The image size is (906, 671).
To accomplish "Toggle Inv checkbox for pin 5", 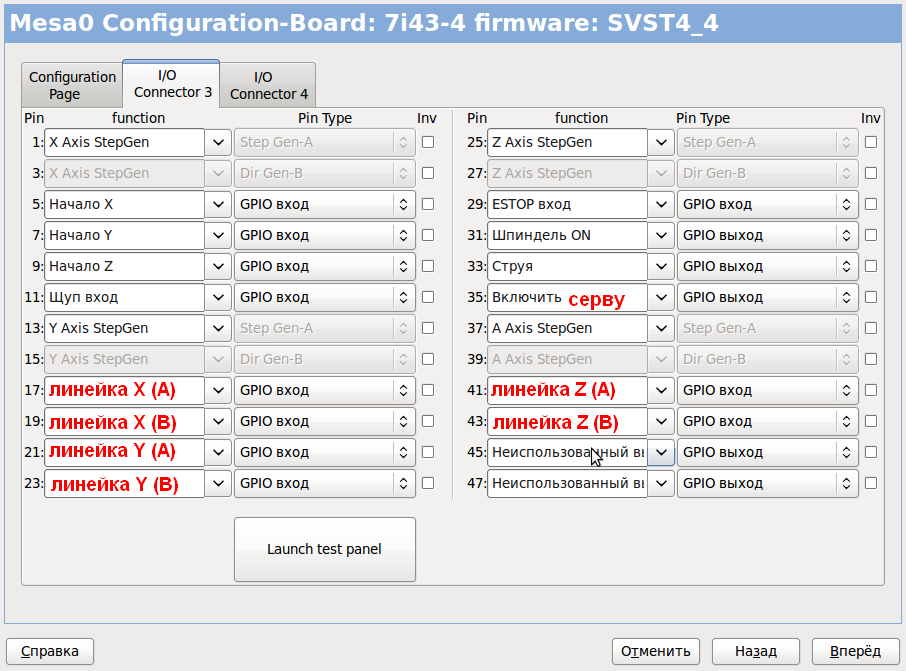I will tap(428, 204).
